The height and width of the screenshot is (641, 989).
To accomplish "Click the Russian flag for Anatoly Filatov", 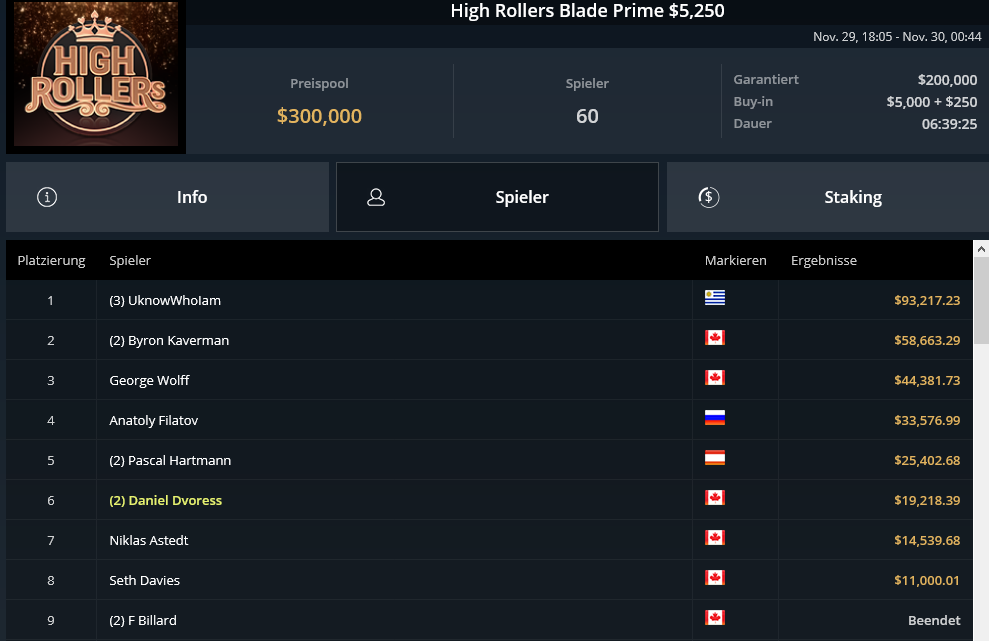I will (x=715, y=418).
